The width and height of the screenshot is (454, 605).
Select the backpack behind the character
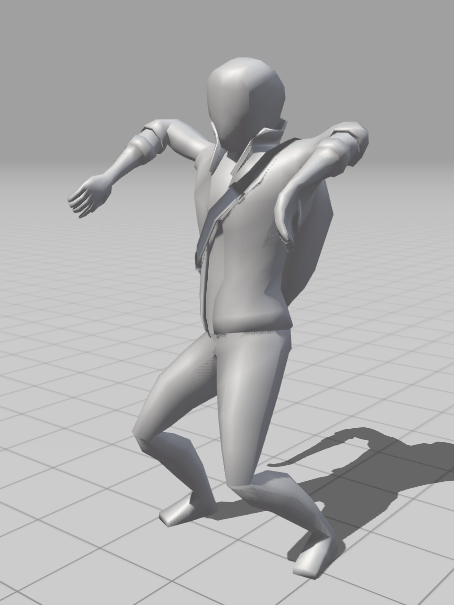pyautogui.click(x=311, y=239)
